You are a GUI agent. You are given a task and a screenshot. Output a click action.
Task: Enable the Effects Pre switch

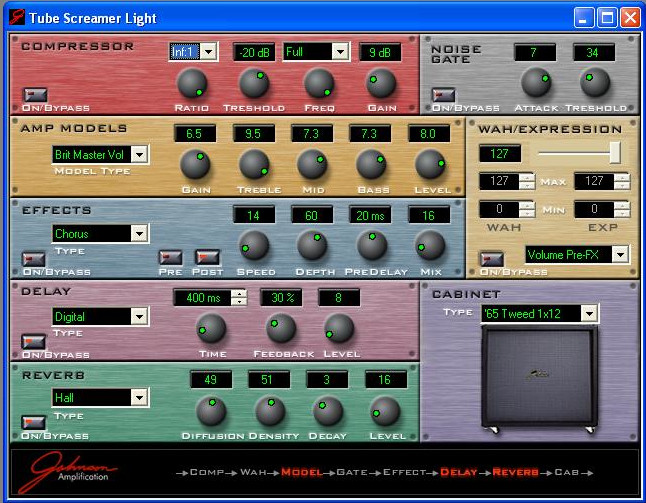(x=170, y=257)
